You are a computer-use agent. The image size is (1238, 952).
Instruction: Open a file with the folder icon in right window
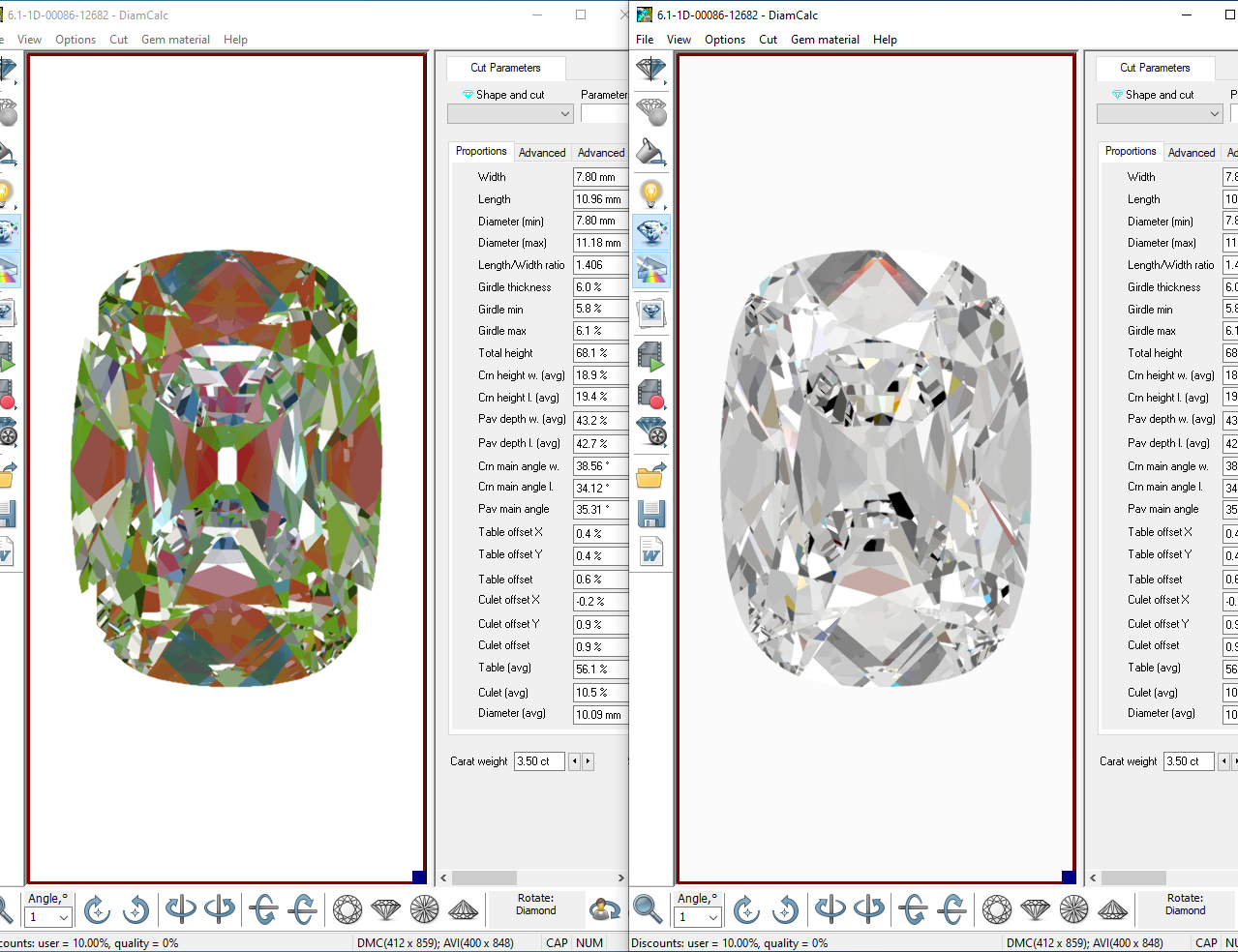(650, 474)
